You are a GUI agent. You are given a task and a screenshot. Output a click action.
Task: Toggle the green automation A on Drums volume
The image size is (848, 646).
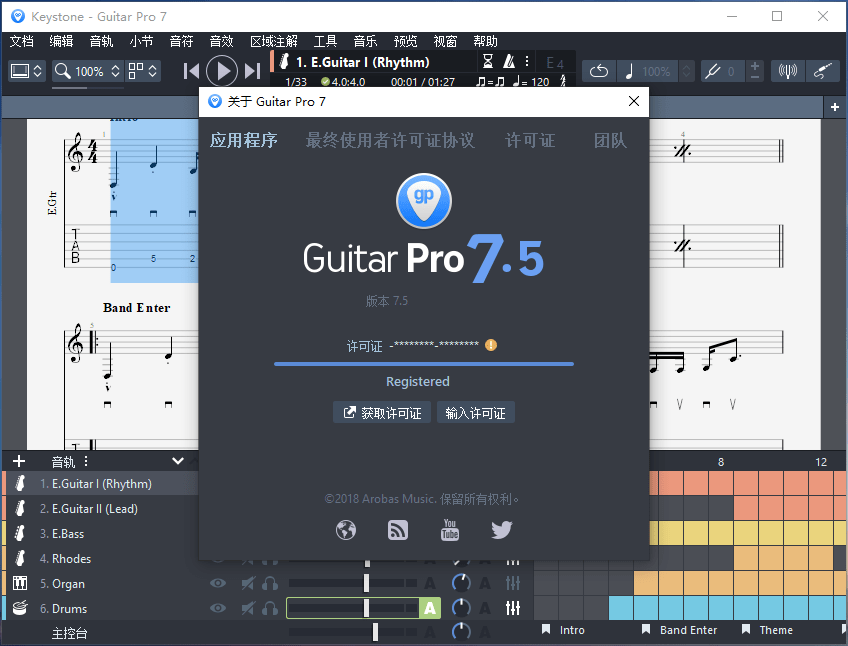(x=430, y=608)
